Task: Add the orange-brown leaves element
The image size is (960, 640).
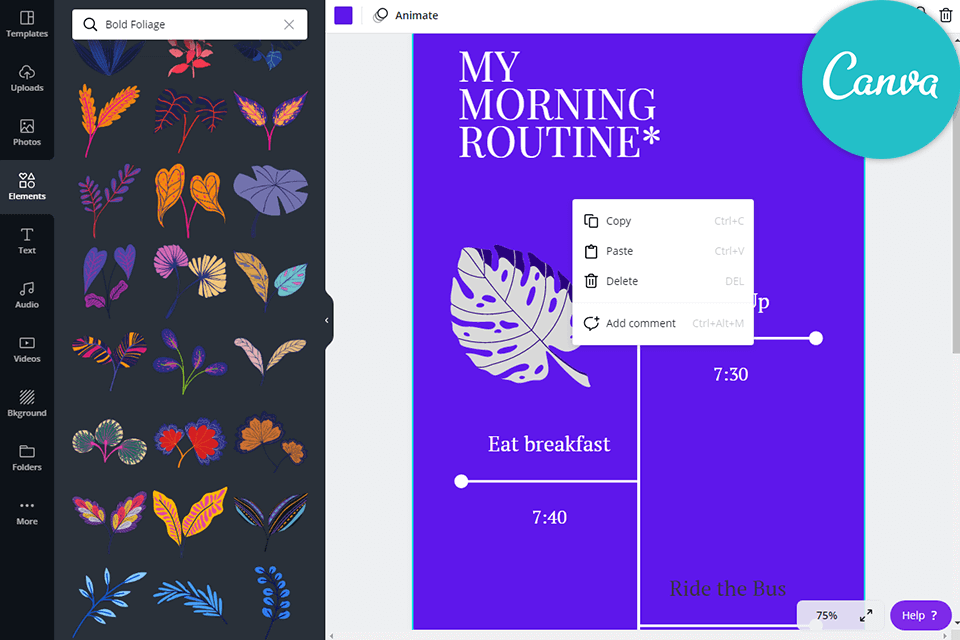Action: point(271,441)
